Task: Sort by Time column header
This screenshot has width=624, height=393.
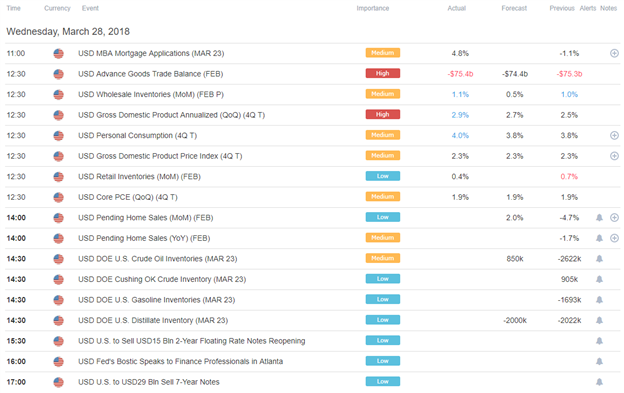Action: [13, 8]
